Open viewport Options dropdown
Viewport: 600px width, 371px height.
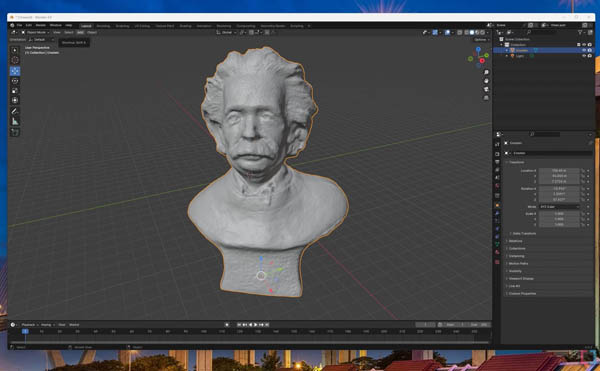point(481,40)
